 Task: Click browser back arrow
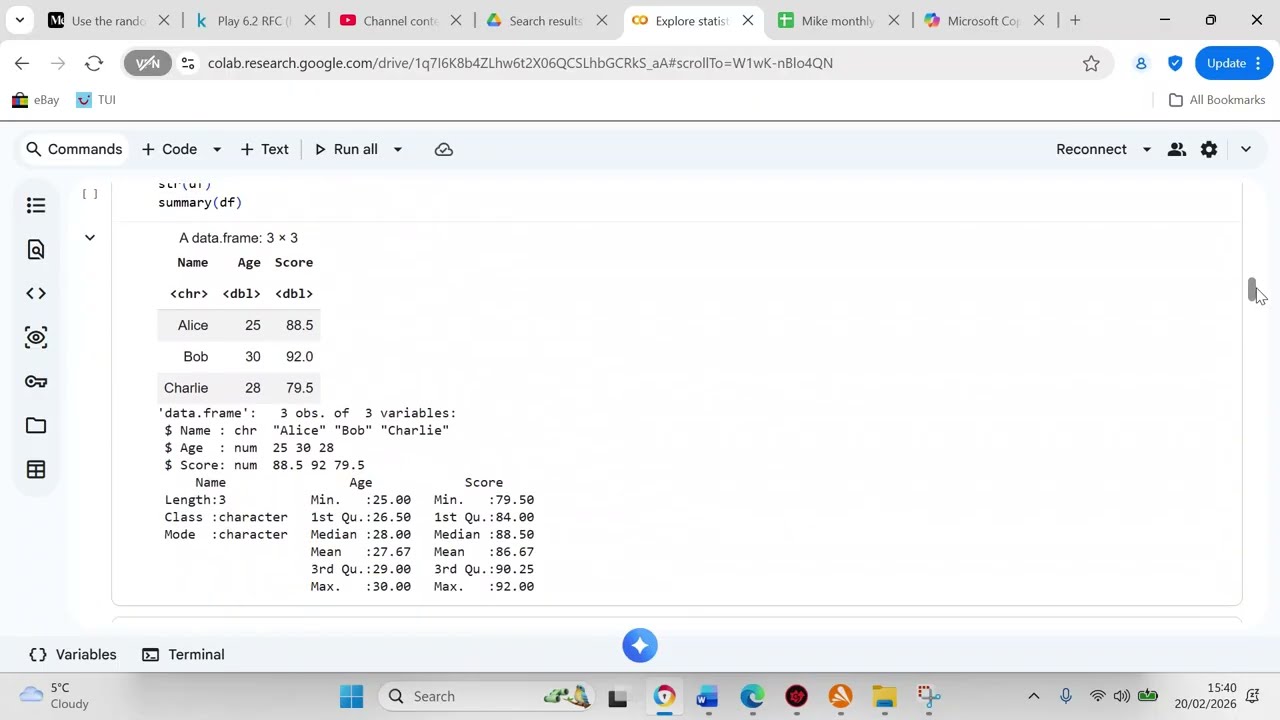pos(22,63)
